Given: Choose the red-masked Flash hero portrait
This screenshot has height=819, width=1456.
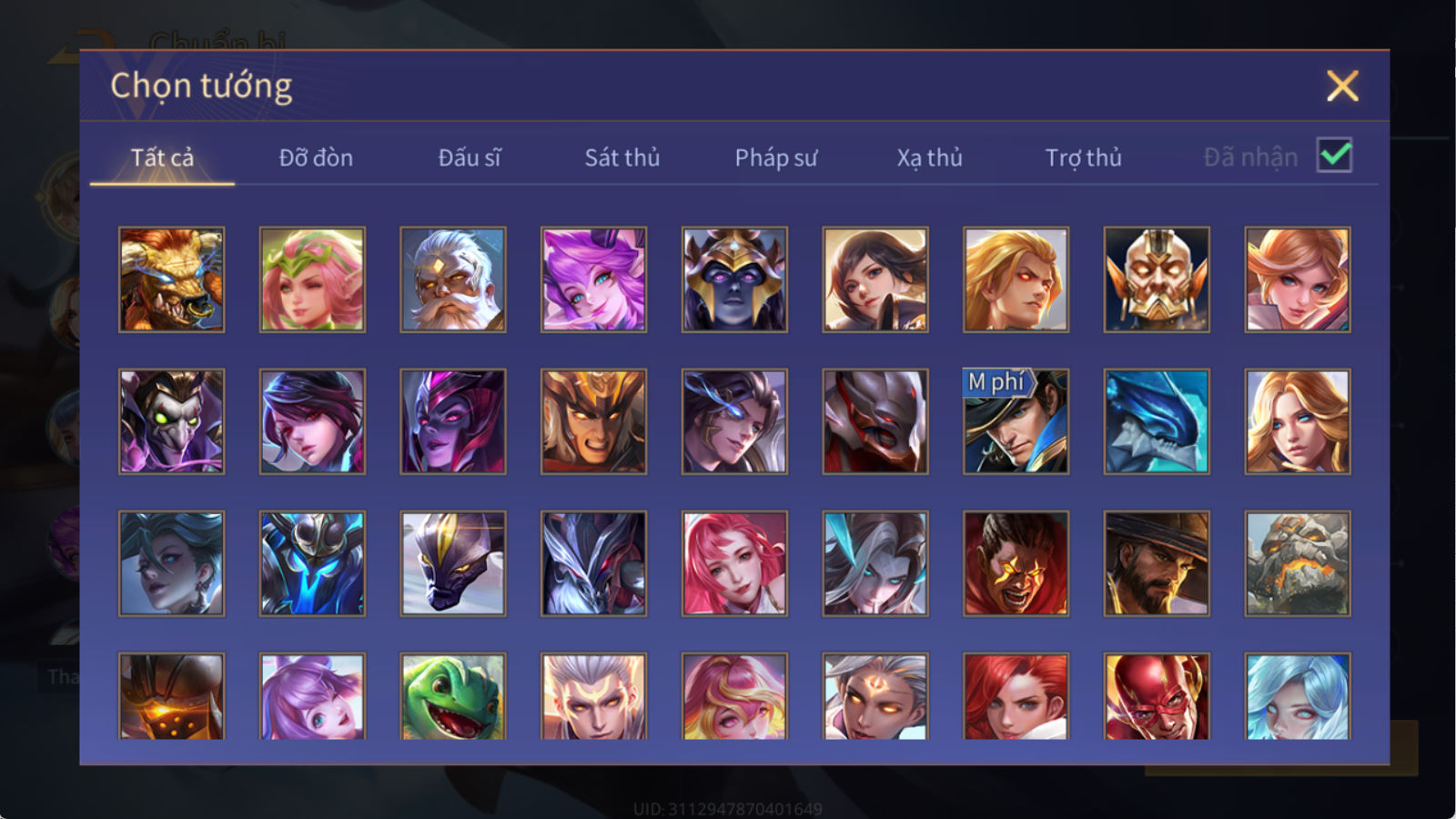Looking at the screenshot, I should click(1157, 696).
